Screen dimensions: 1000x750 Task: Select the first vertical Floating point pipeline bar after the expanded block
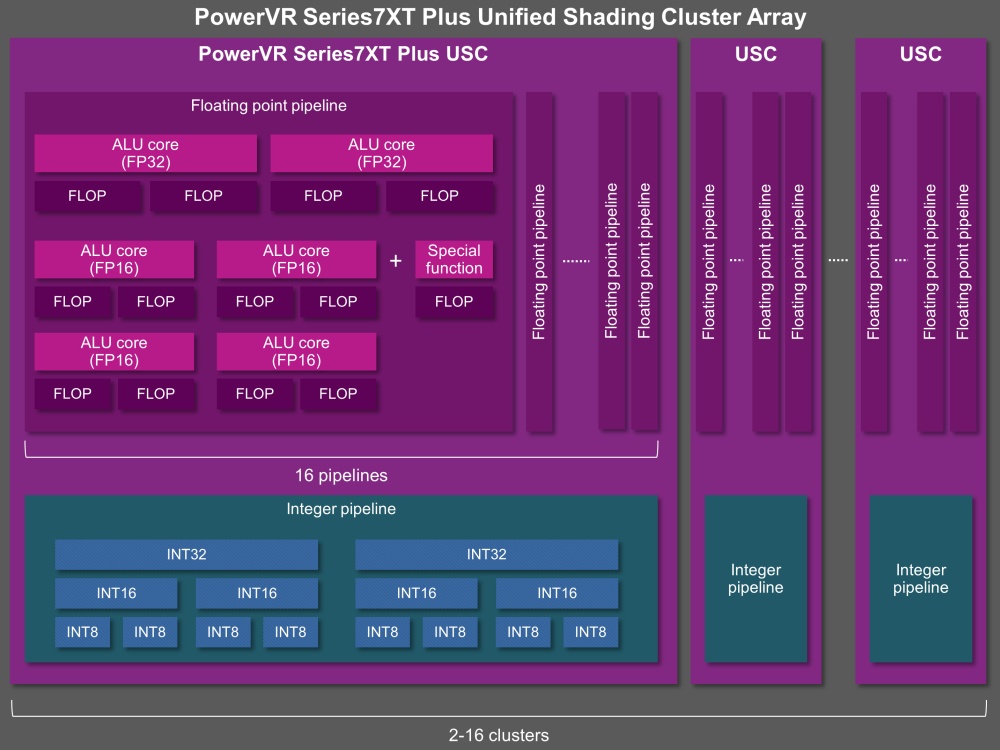[540, 261]
